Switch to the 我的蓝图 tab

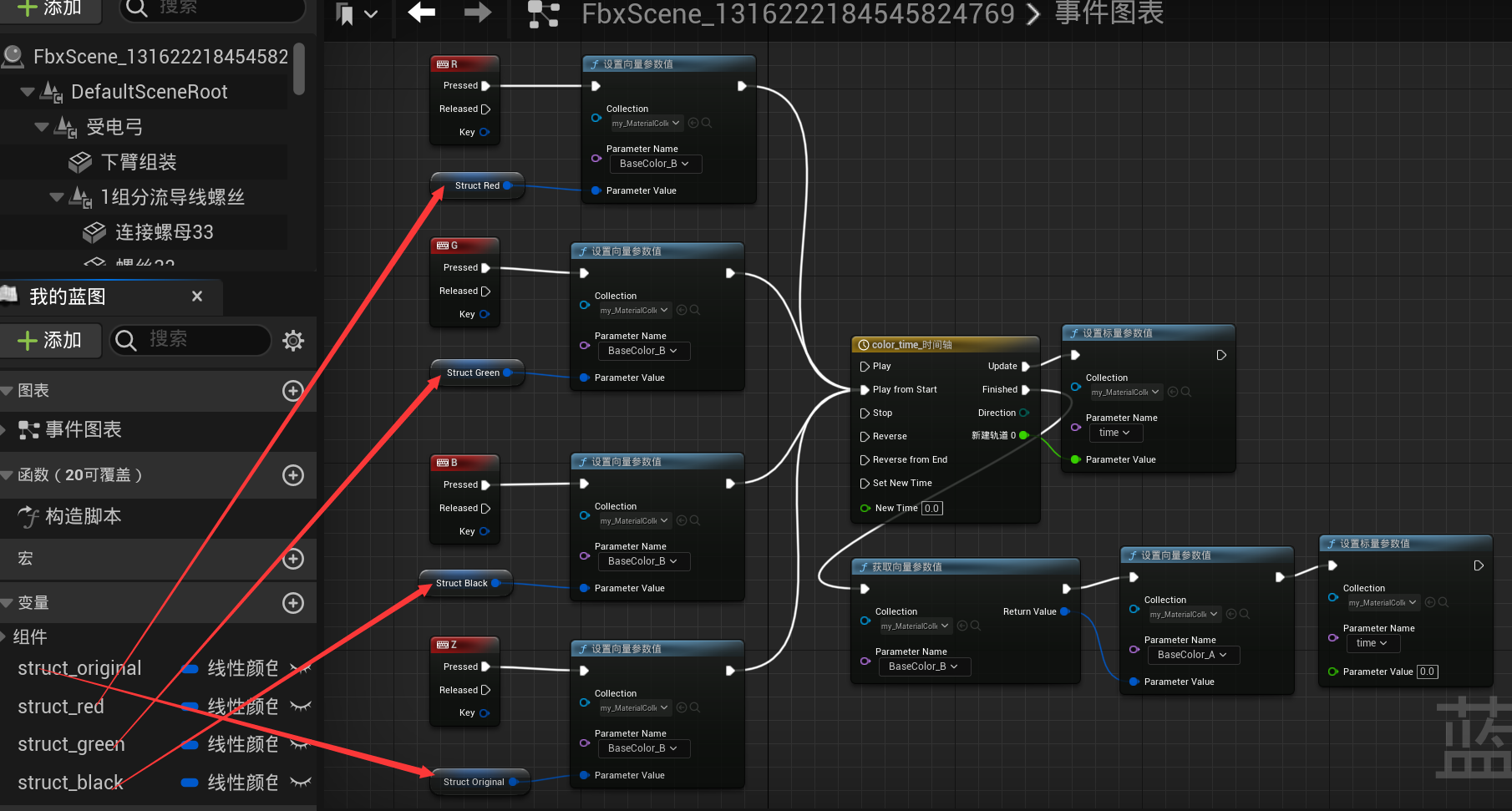click(68, 297)
